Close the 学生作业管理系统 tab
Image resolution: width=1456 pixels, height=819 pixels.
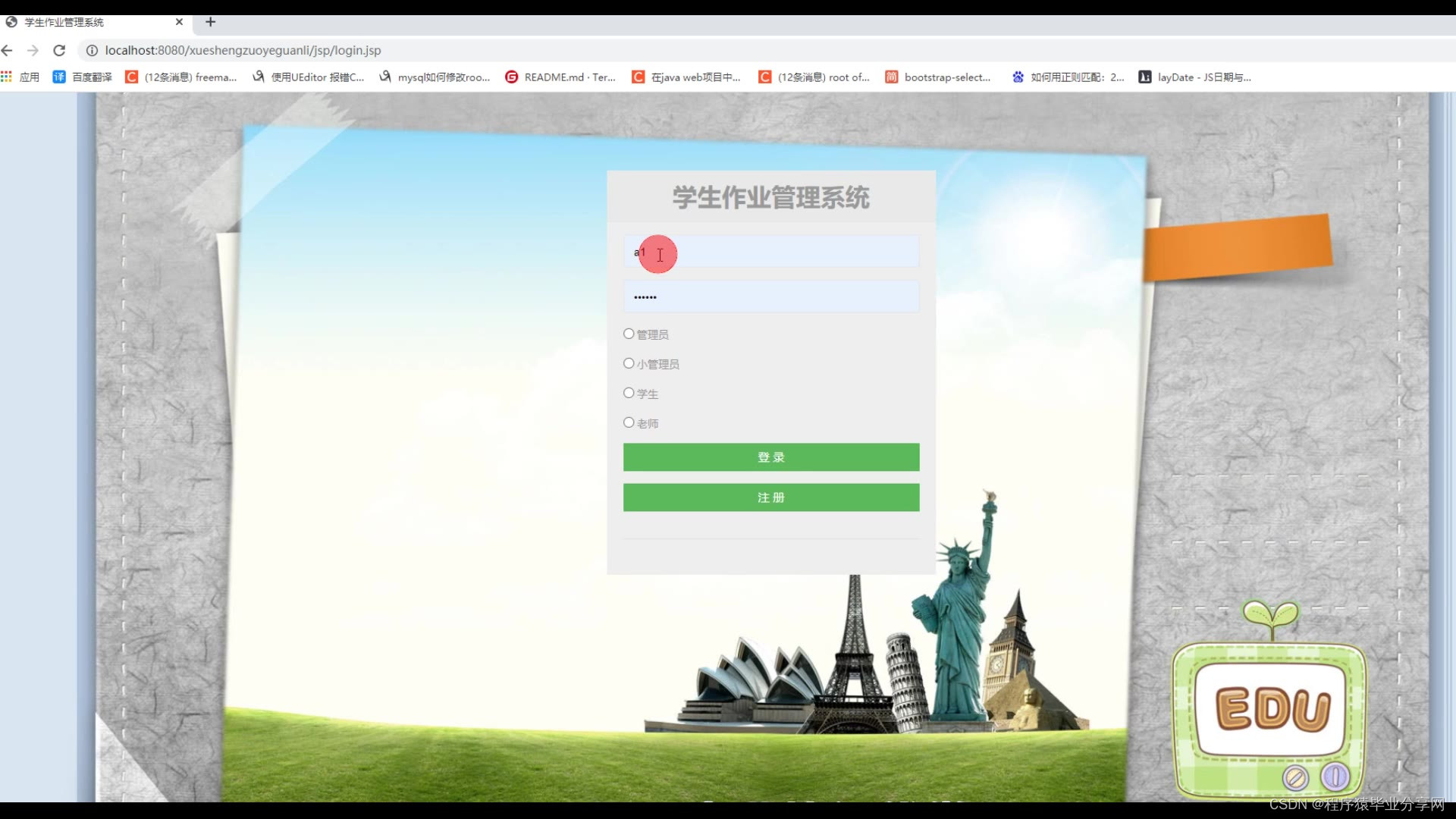click(x=179, y=22)
